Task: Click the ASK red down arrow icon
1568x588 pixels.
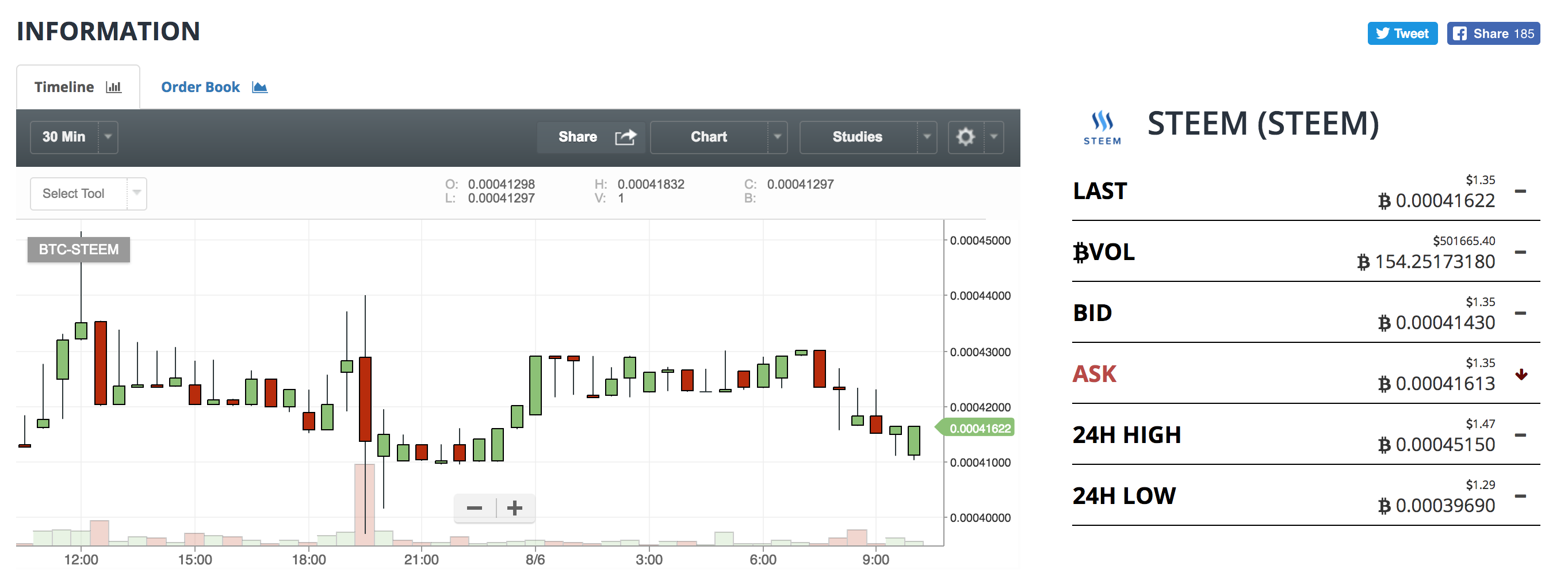Action: [x=1522, y=375]
